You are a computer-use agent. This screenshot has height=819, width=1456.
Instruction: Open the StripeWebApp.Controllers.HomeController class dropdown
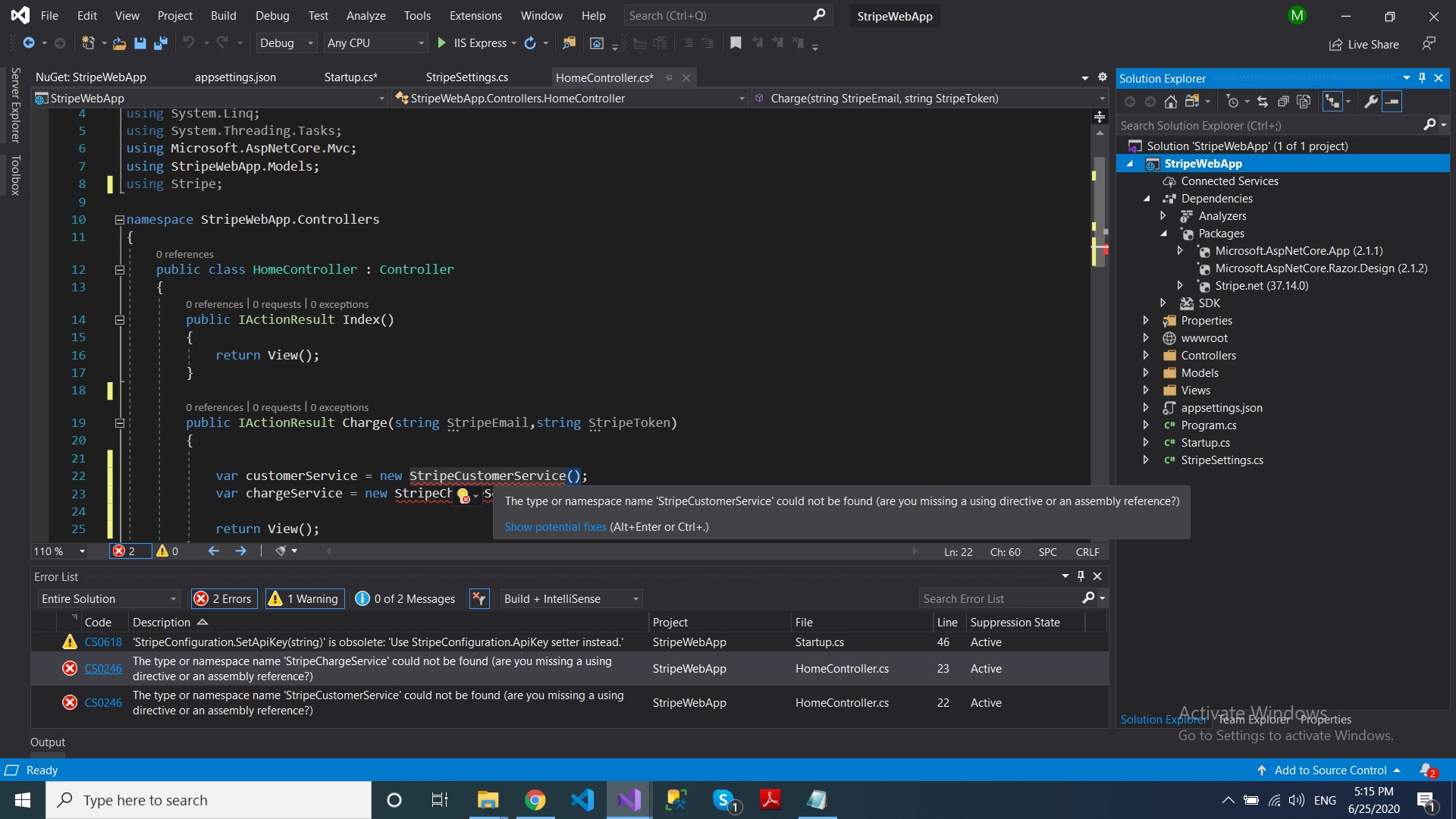pyautogui.click(x=570, y=99)
